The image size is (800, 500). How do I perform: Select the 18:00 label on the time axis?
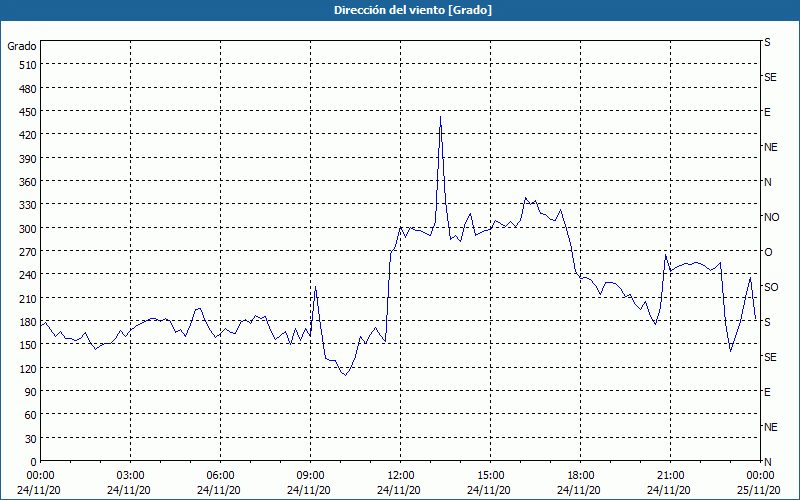(x=581, y=476)
